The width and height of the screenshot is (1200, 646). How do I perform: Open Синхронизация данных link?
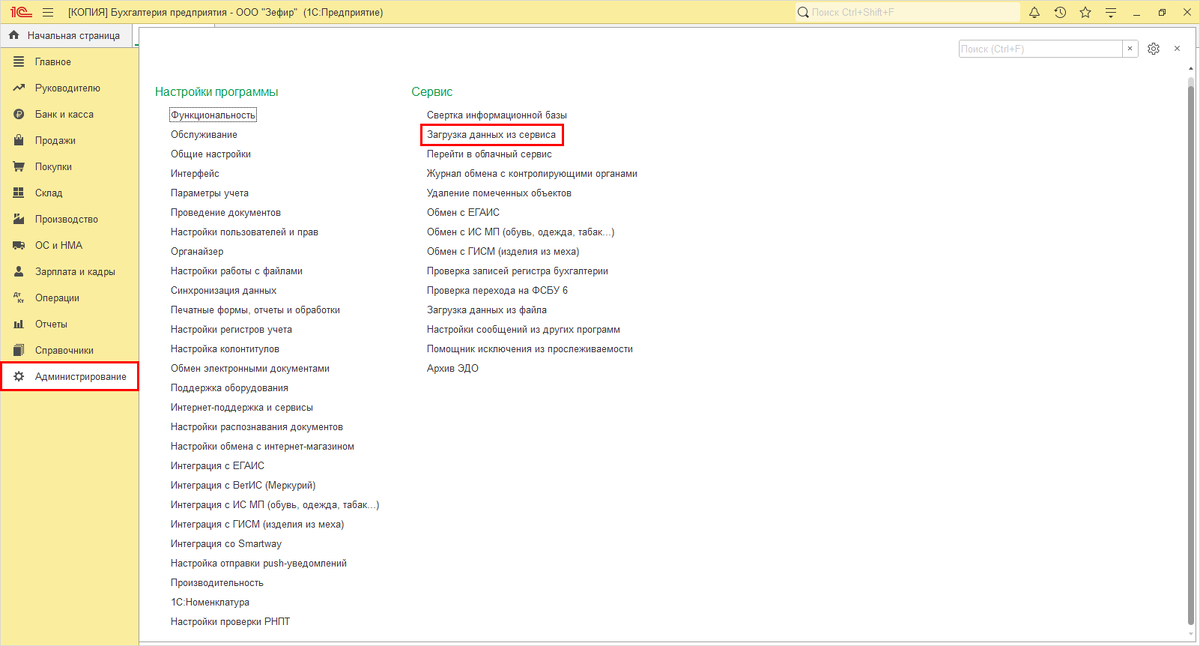coord(223,290)
